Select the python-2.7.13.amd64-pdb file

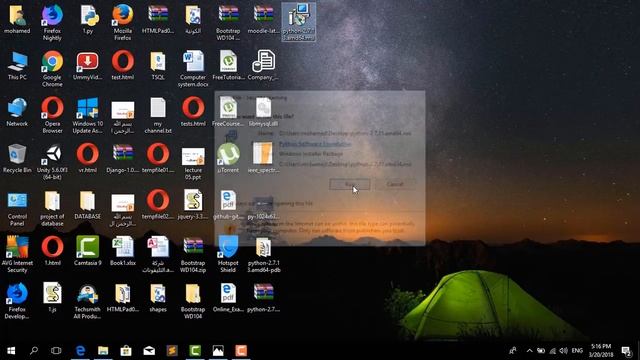tap(263, 254)
